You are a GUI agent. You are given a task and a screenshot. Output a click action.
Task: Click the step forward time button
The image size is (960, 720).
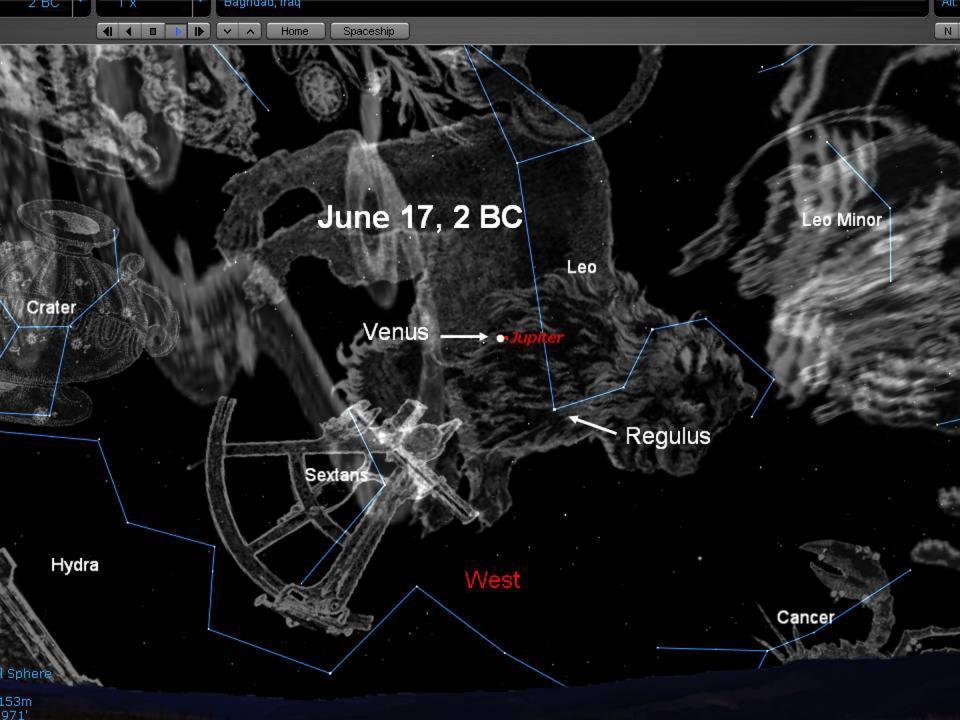pos(200,31)
